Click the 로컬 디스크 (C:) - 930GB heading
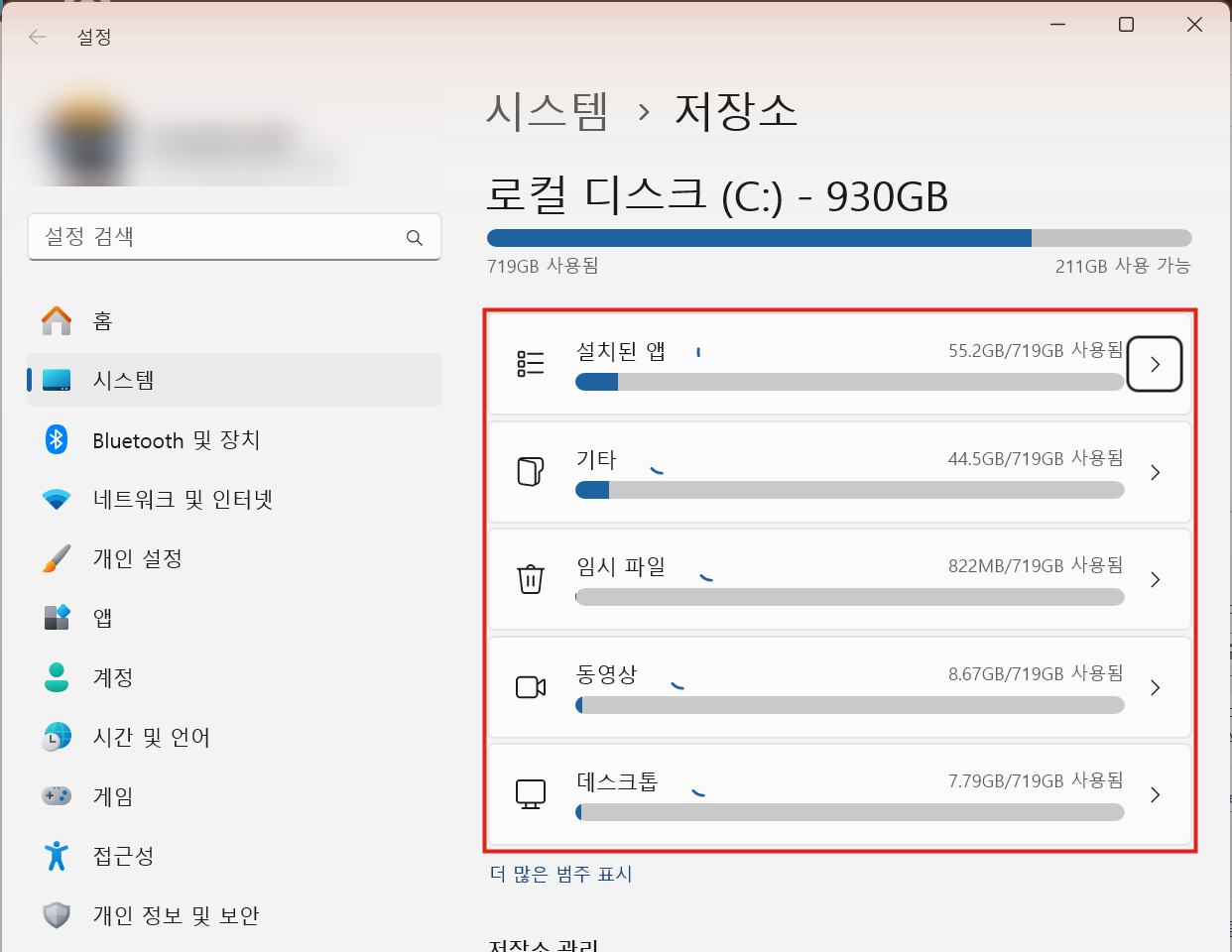The width and height of the screenshot is (1232, 952). point(717,195)
